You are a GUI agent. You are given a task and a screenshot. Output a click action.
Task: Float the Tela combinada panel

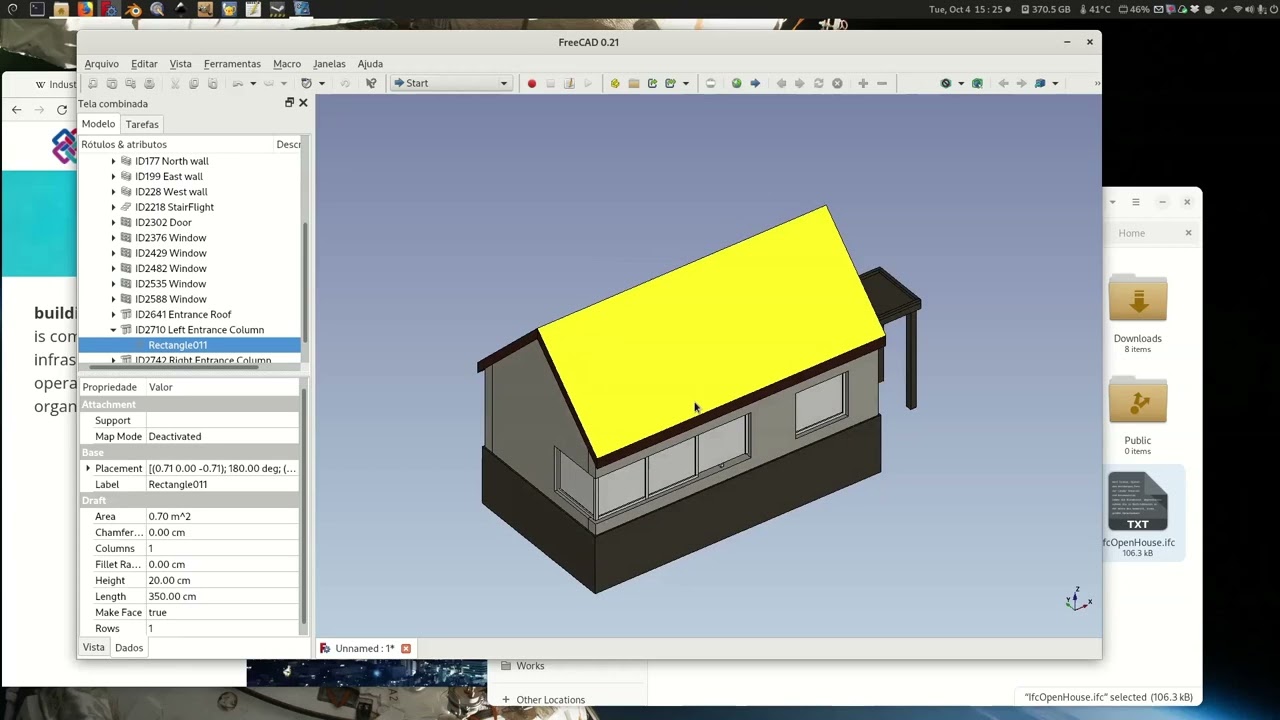click(x=290, y=103)
